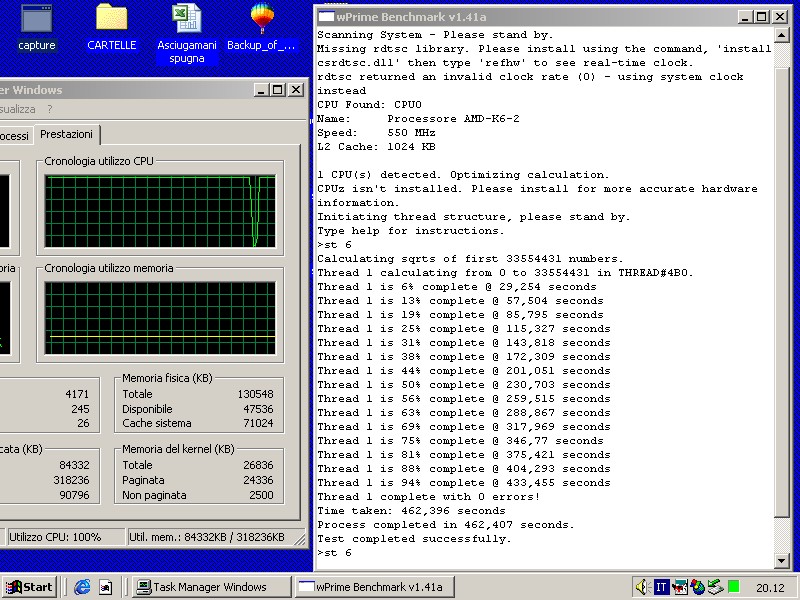Click kernel memory Totale value 26836
The width and height of the screenshot is (800, 600).
[258, 465]
